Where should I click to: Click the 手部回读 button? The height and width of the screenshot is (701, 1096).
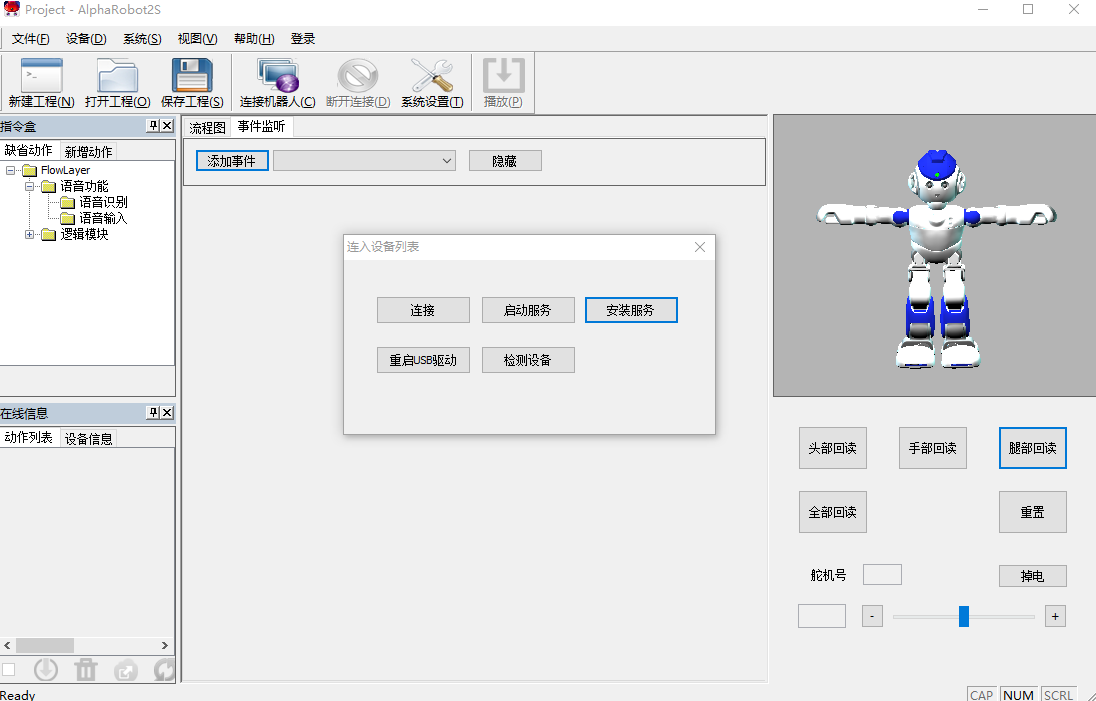point(932,448)
